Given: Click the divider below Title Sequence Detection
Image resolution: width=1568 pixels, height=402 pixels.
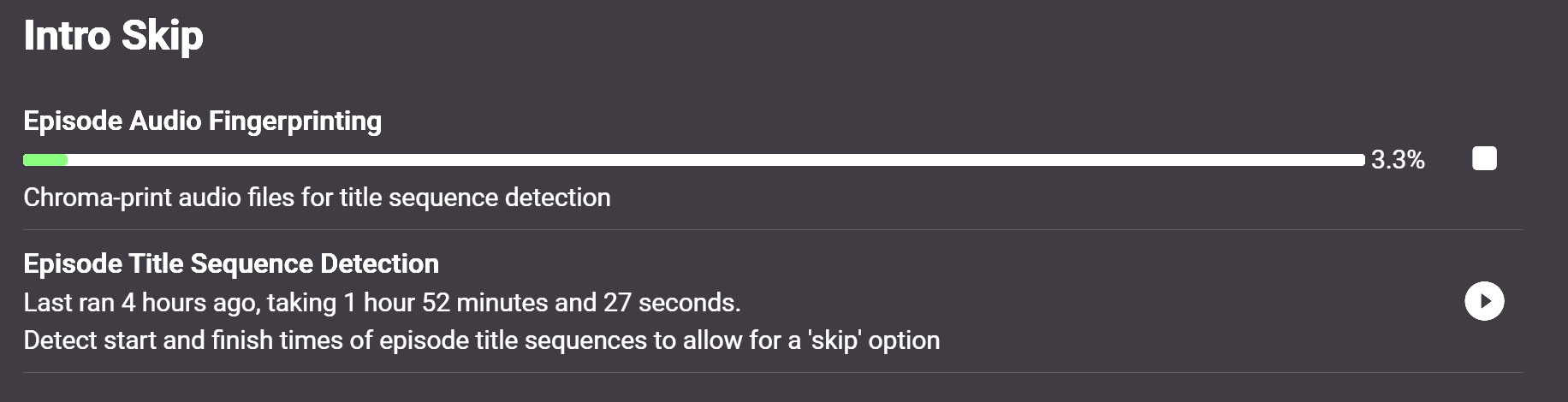Looking at the screenshot, I should tap(772, 372).
